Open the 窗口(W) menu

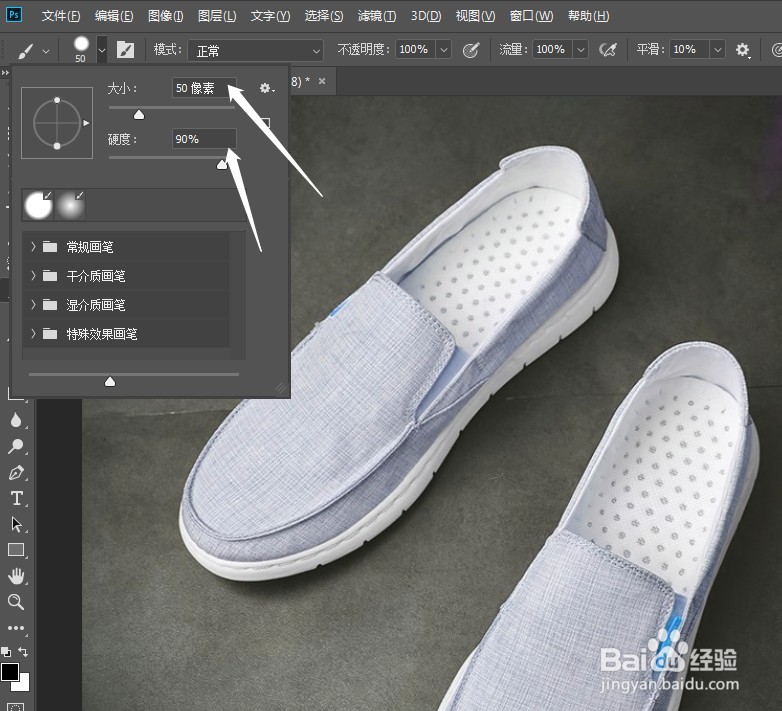[531, 16]
